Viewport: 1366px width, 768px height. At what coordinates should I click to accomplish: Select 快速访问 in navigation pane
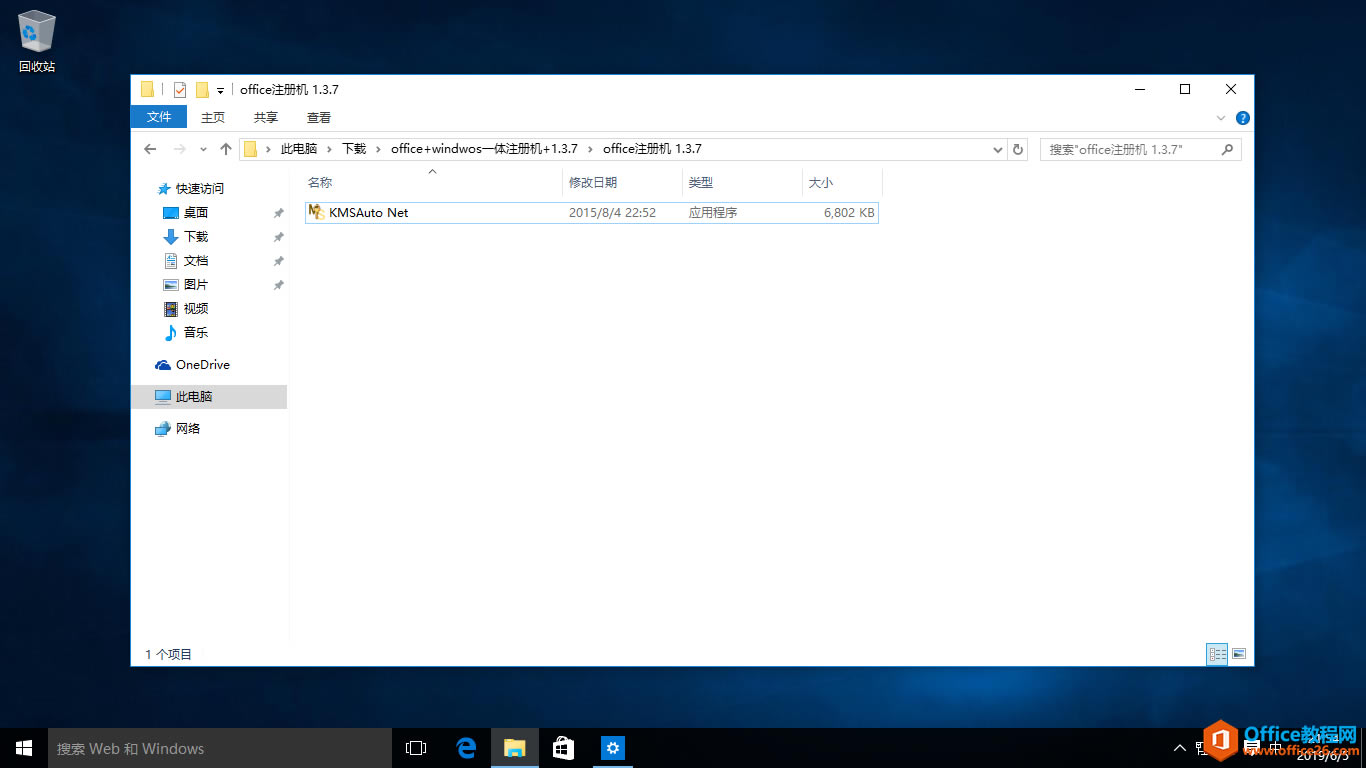(x=200, y=188)
